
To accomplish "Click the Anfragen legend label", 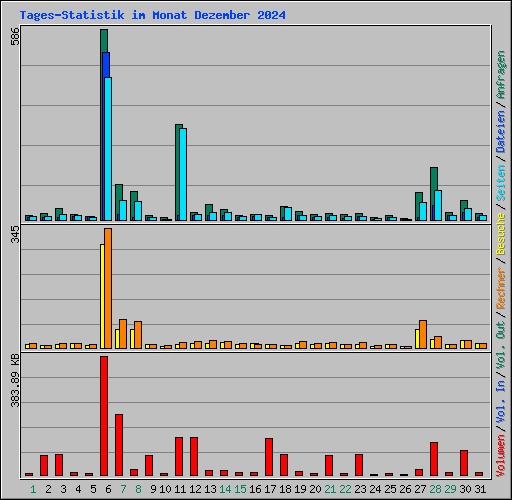I will coord(501,75).
